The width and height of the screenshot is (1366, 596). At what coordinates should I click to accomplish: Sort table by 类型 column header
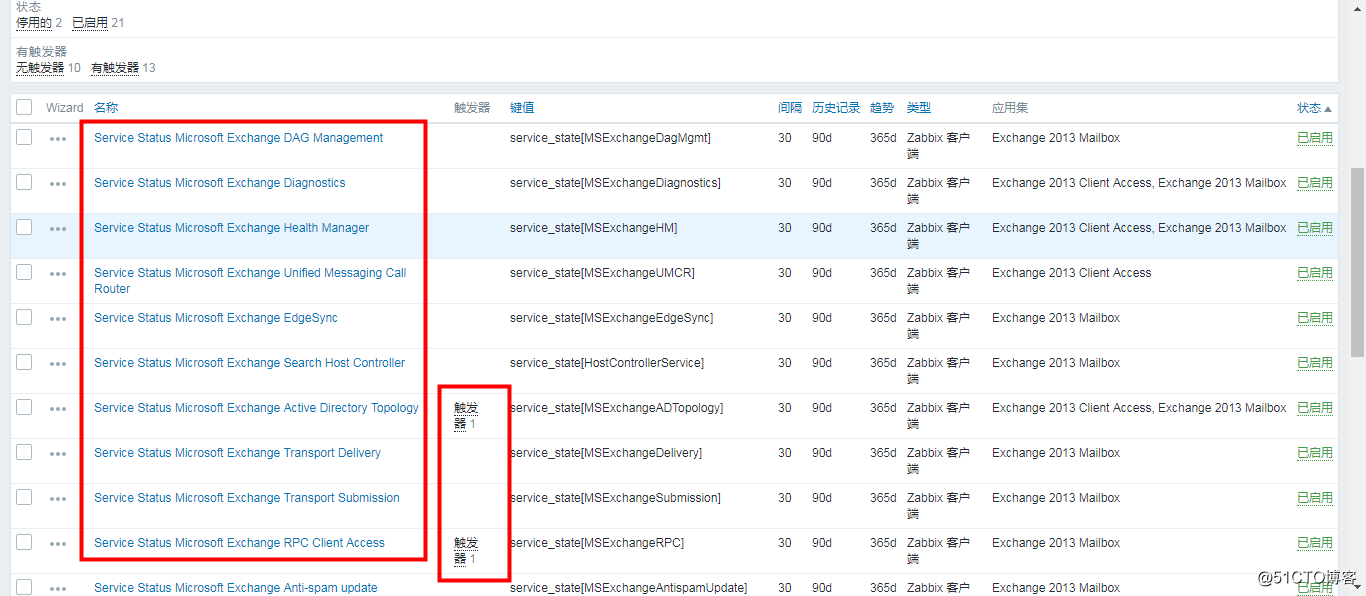pyautogui.click(x=919, y=108)
